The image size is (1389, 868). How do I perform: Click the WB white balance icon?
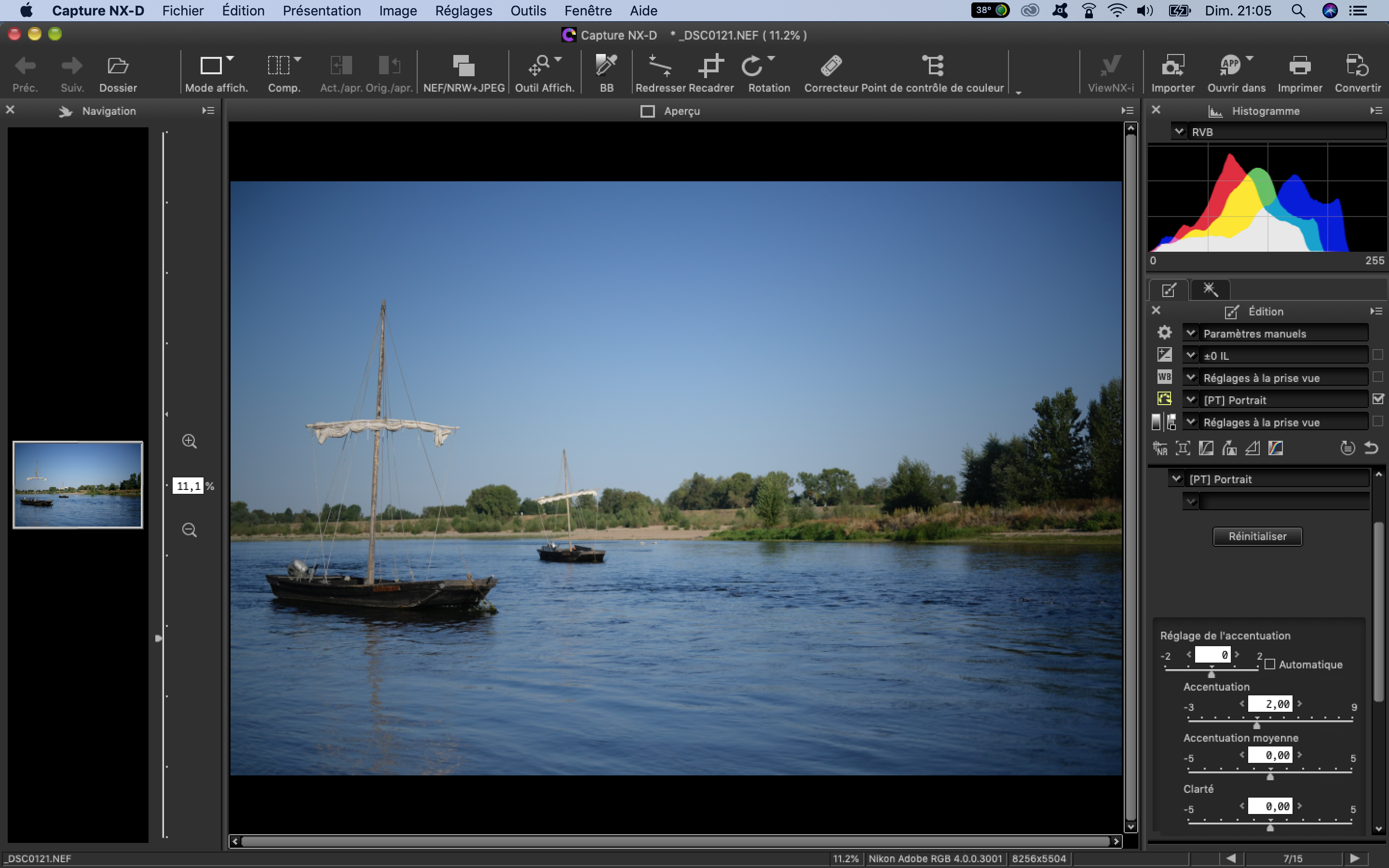click(x=1164, y=377)
